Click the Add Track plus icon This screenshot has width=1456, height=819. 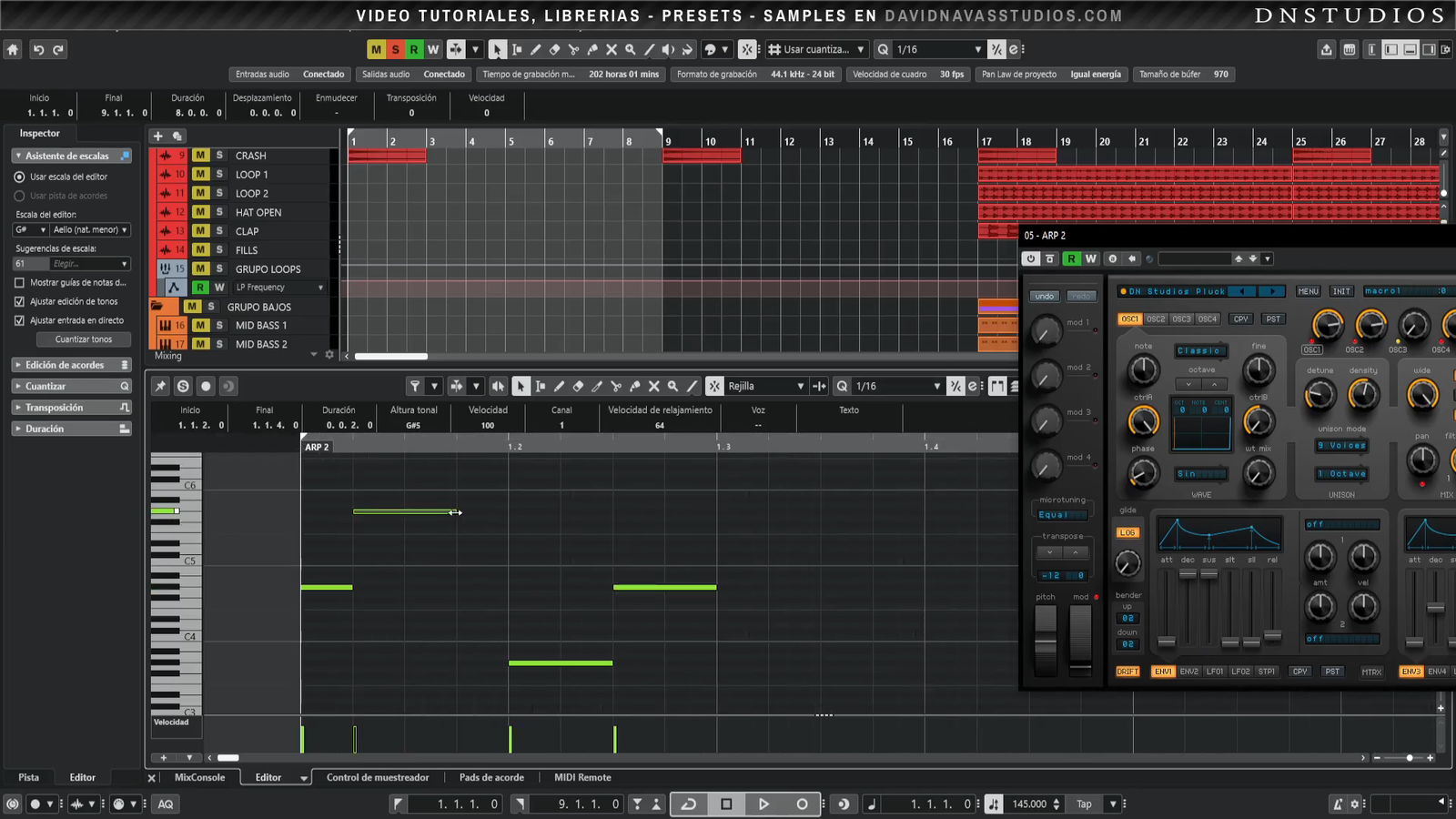click(x=157, y=136)
